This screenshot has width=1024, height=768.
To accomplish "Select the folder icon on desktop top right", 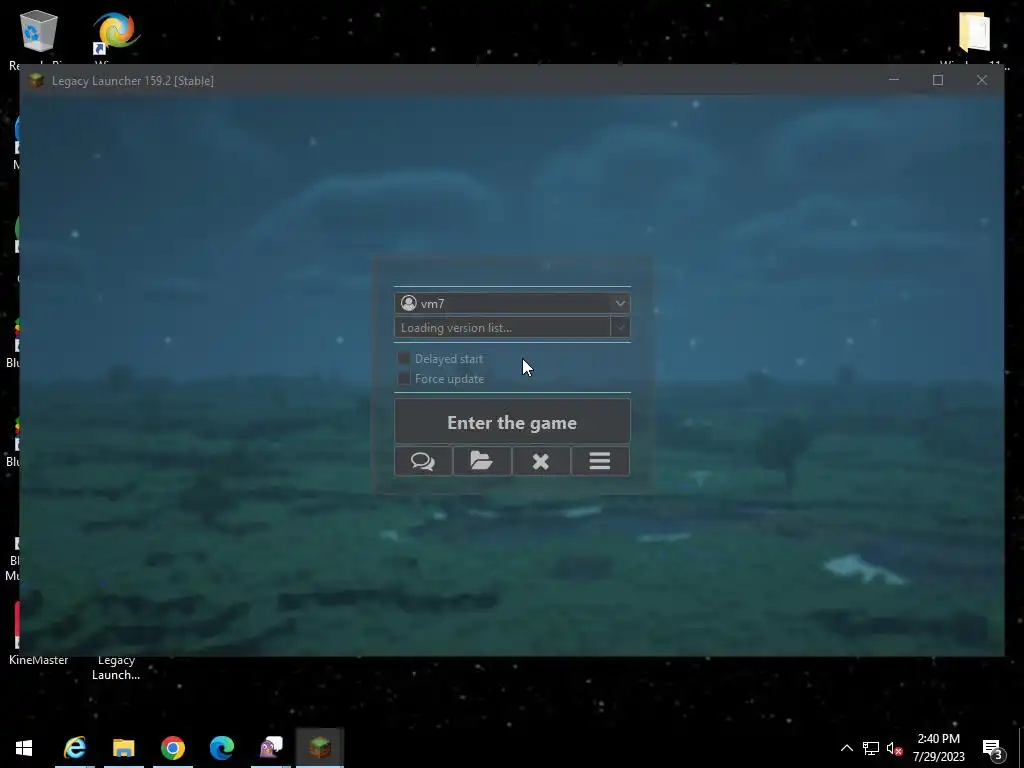I will [974, 31].
